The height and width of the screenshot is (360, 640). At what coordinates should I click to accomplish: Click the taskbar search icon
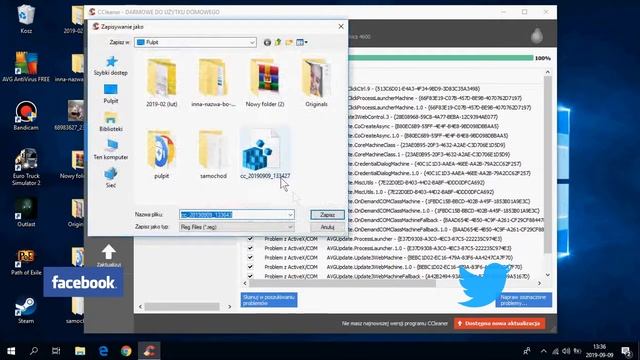click(x=33, y=351)
